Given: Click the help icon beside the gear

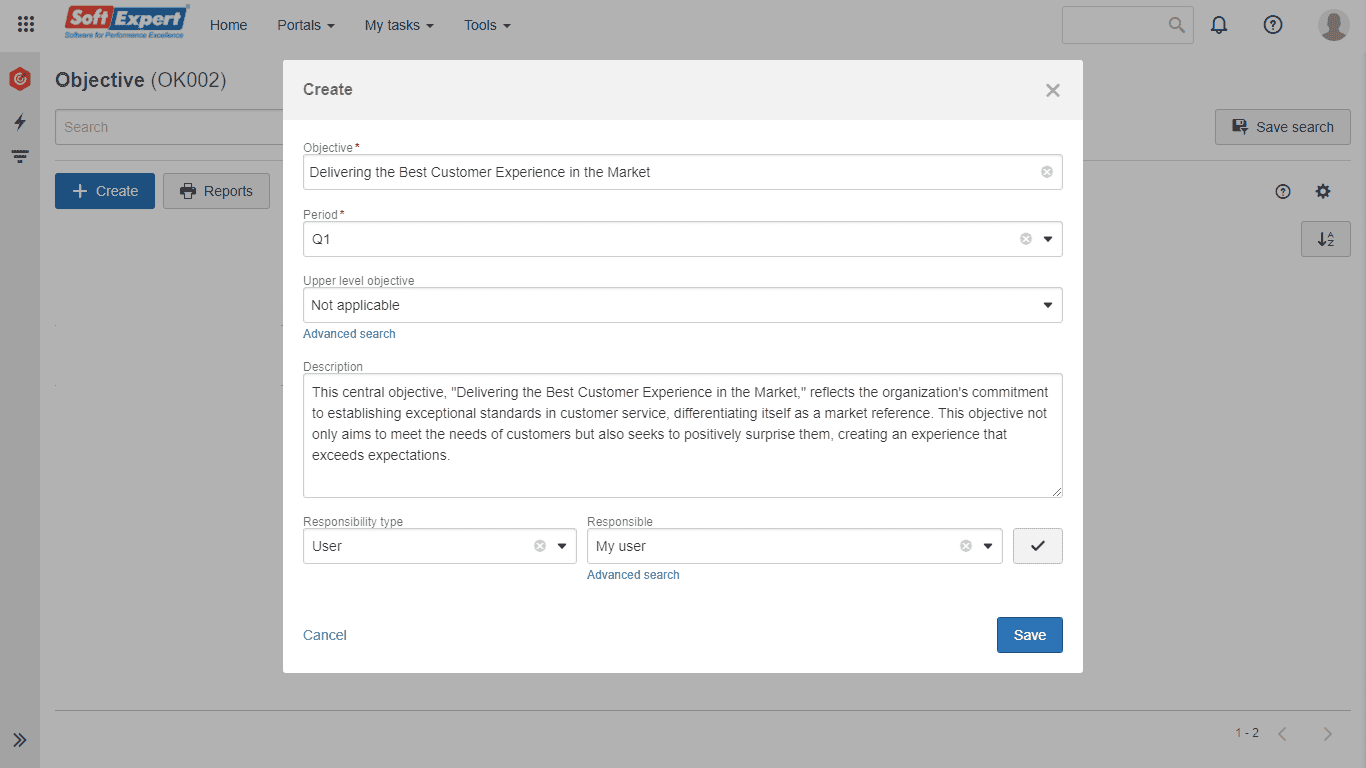Looking at the screenshot, I should 1283,191.
